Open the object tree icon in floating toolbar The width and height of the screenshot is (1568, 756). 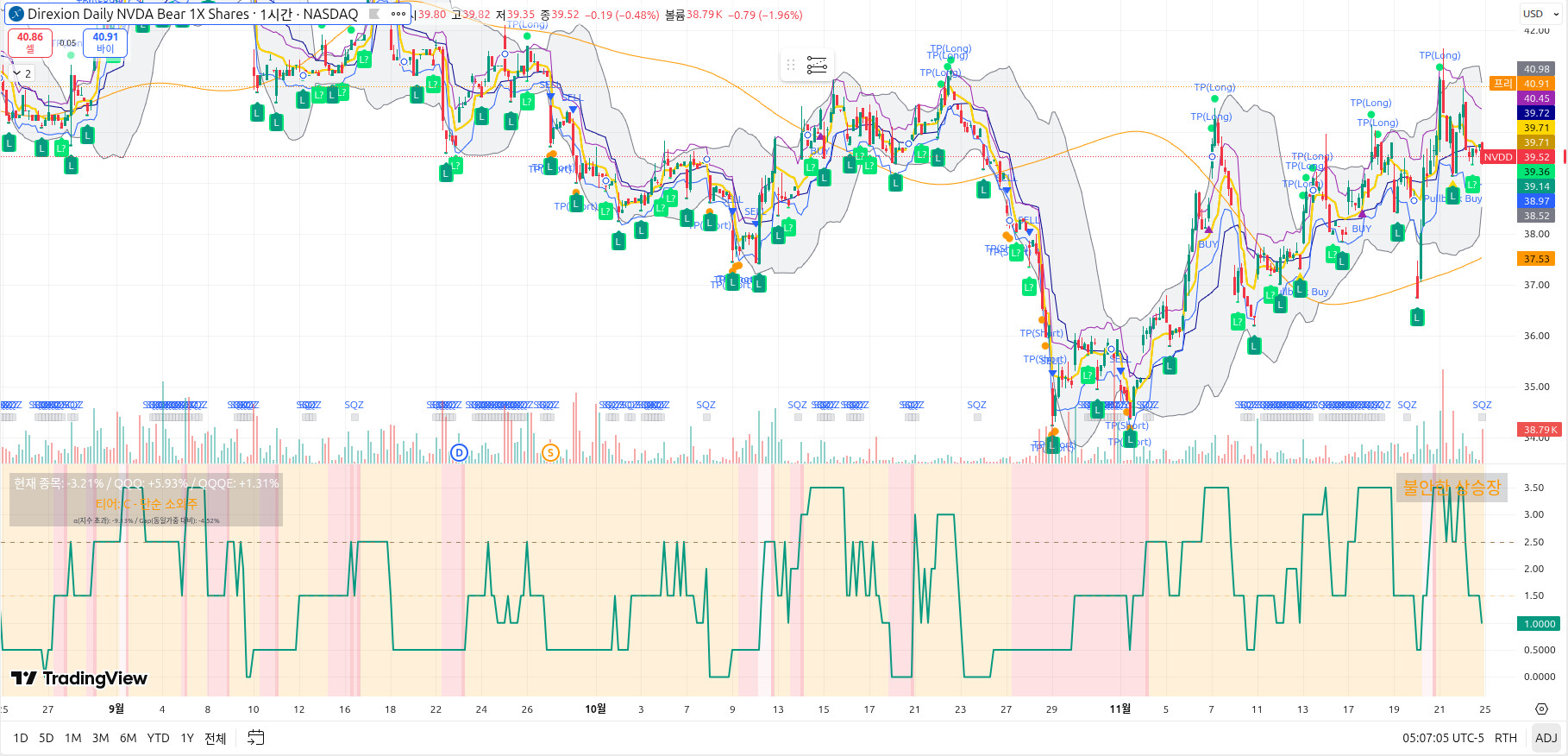[x=817, y=65]
